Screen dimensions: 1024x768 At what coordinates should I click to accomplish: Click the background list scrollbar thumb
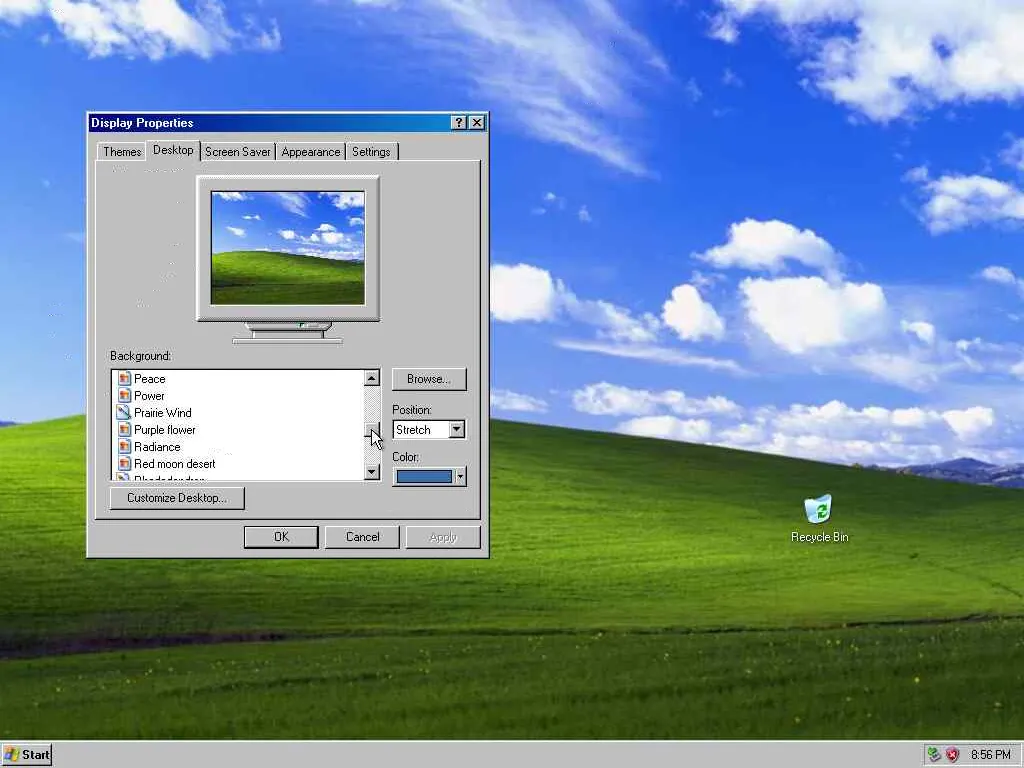372,428
